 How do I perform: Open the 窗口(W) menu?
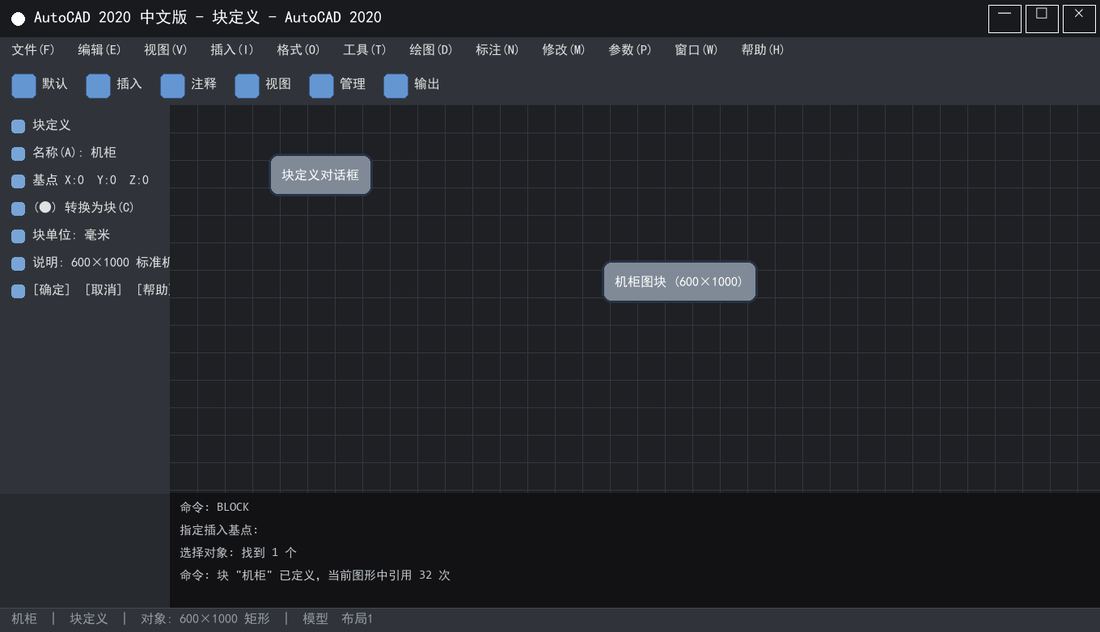695,50
